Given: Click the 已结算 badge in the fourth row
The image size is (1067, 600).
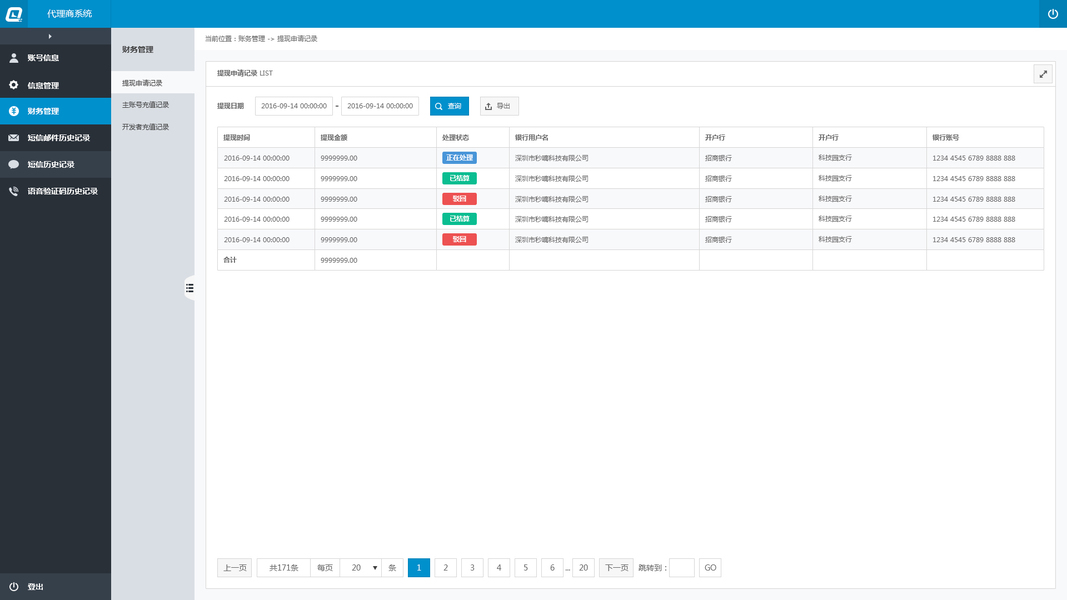Looking at the screenshot, I should click(459, 219).
